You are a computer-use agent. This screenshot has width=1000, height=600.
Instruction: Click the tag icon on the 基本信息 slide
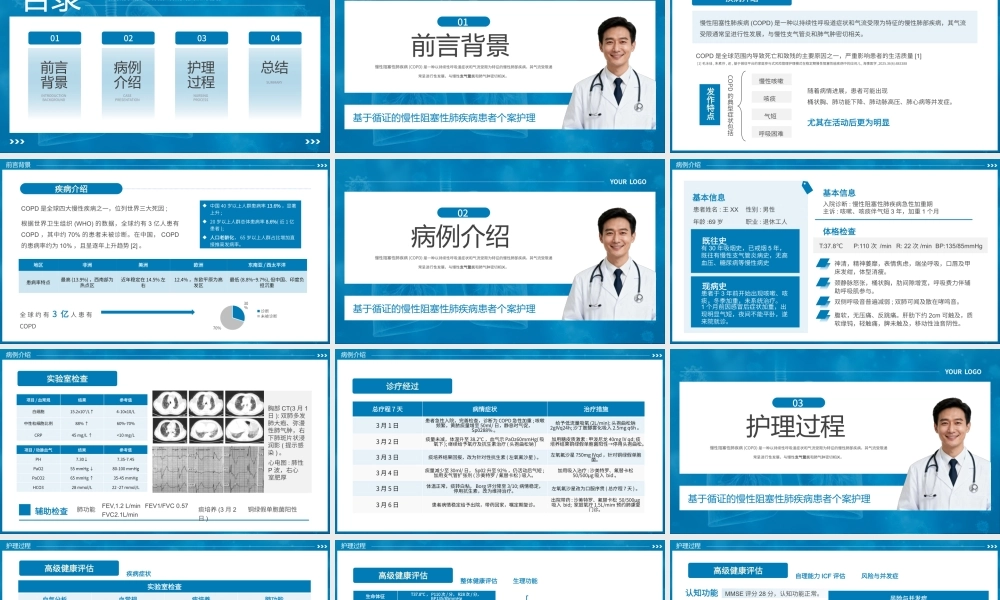(x=807, y=187)
